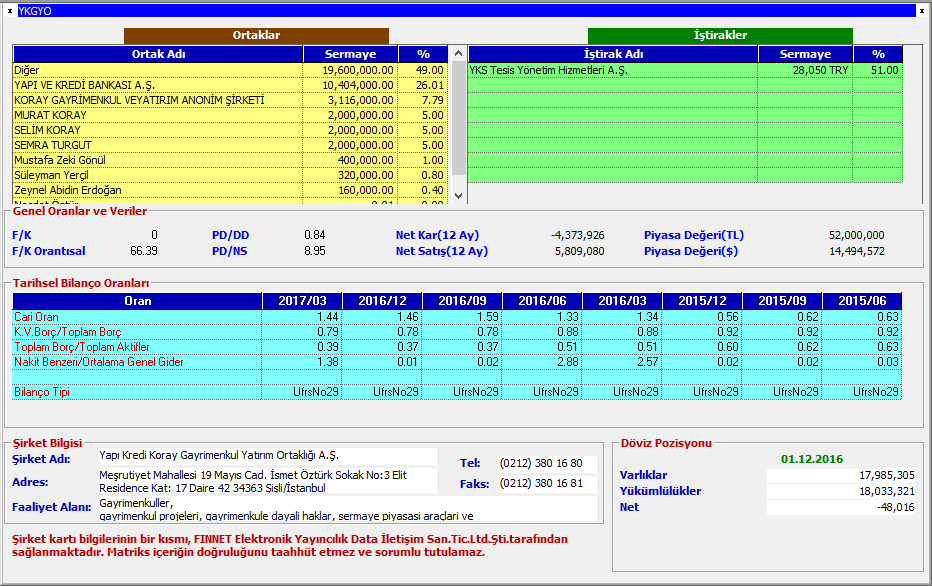Select the K.V.Borç/Toplam Borç row label

pyautogui.click(x=68, y=332)
